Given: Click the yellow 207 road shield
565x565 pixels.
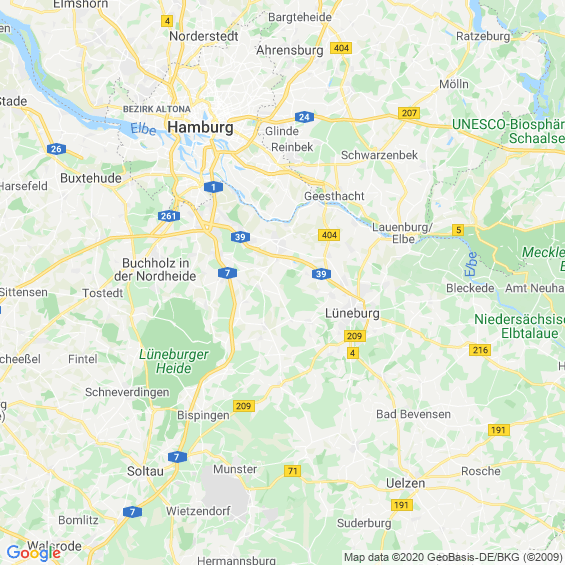Looking at the screenshot, I should pos(409,113).
